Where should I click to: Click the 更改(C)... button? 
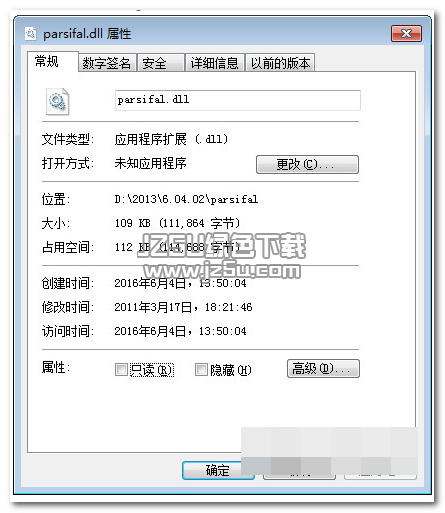point(307,164)
